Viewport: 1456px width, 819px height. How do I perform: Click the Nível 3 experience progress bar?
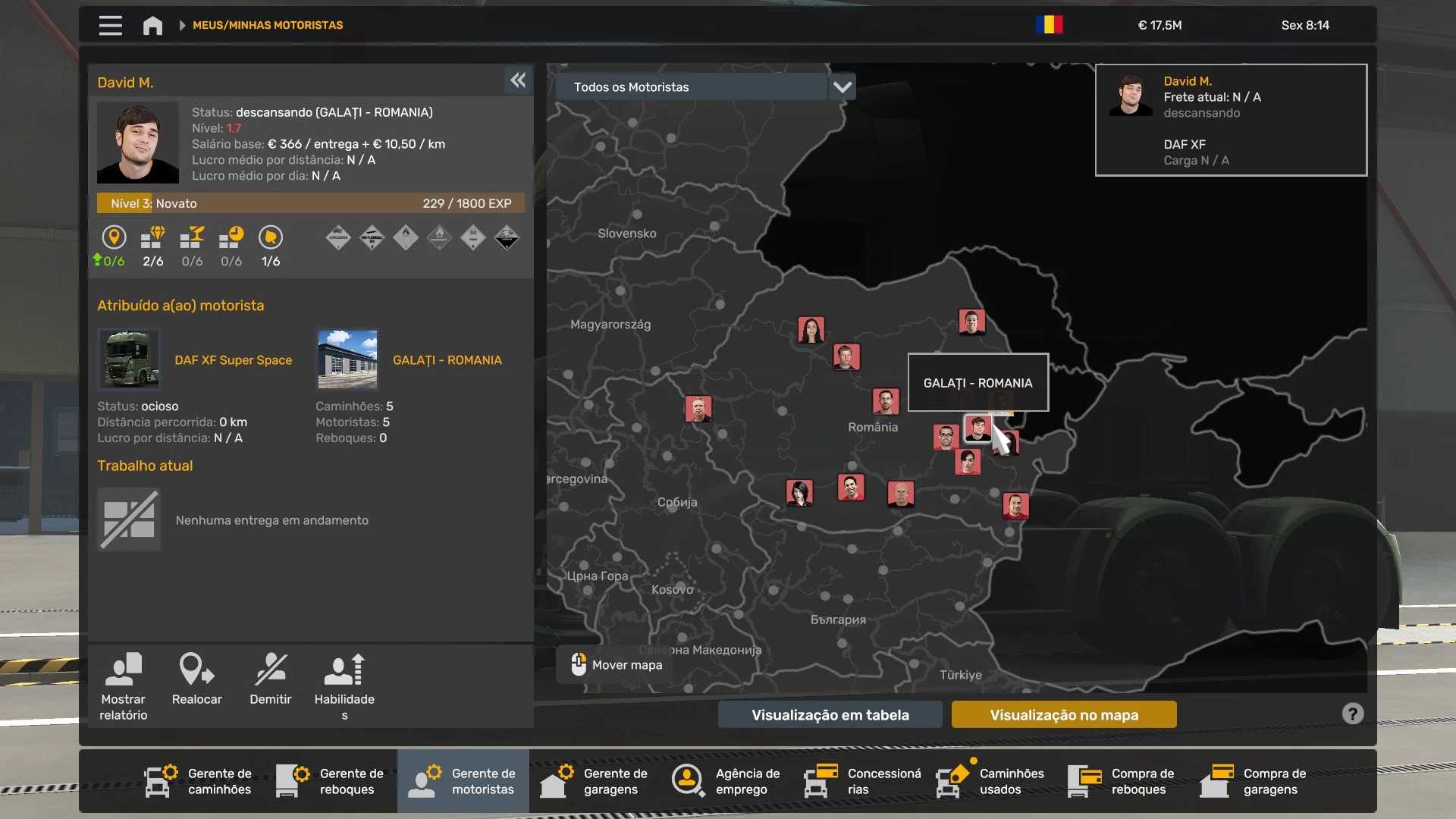coord(310,203)
